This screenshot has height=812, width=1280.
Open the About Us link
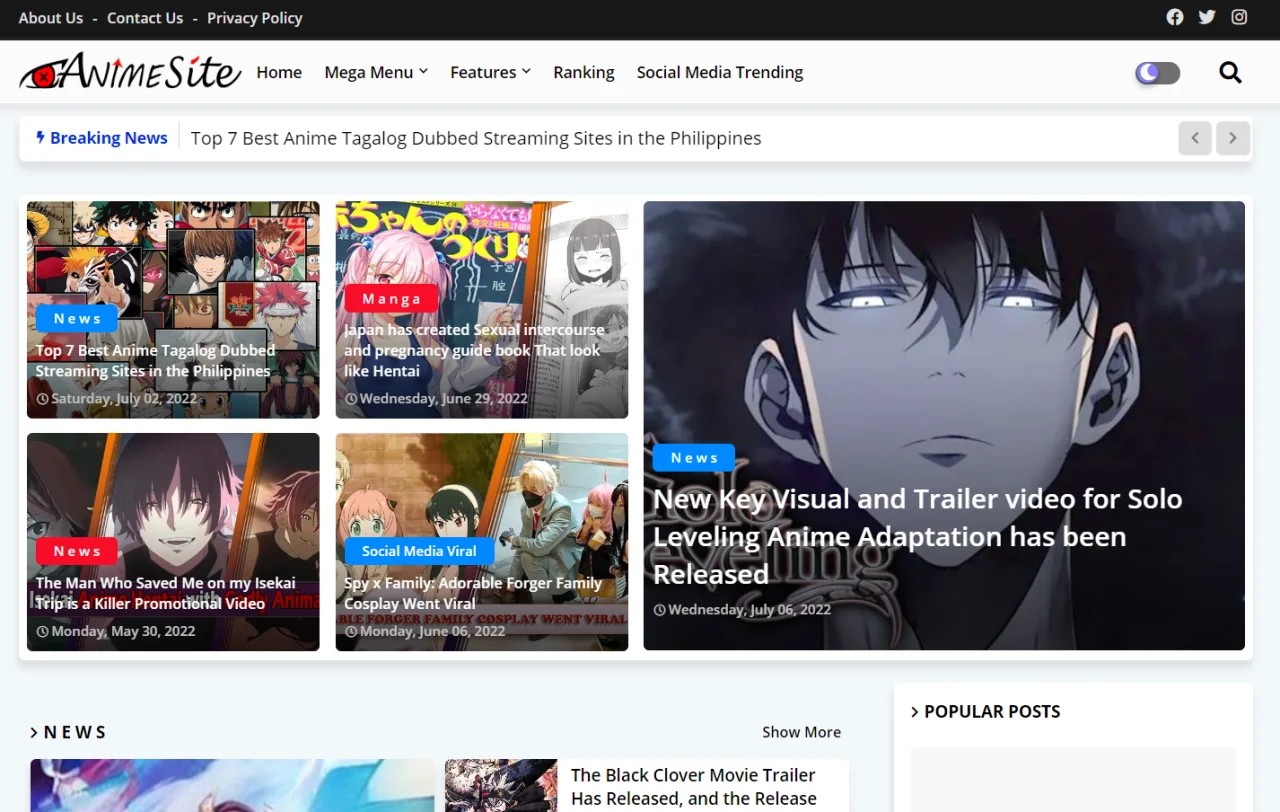[51, 18]
